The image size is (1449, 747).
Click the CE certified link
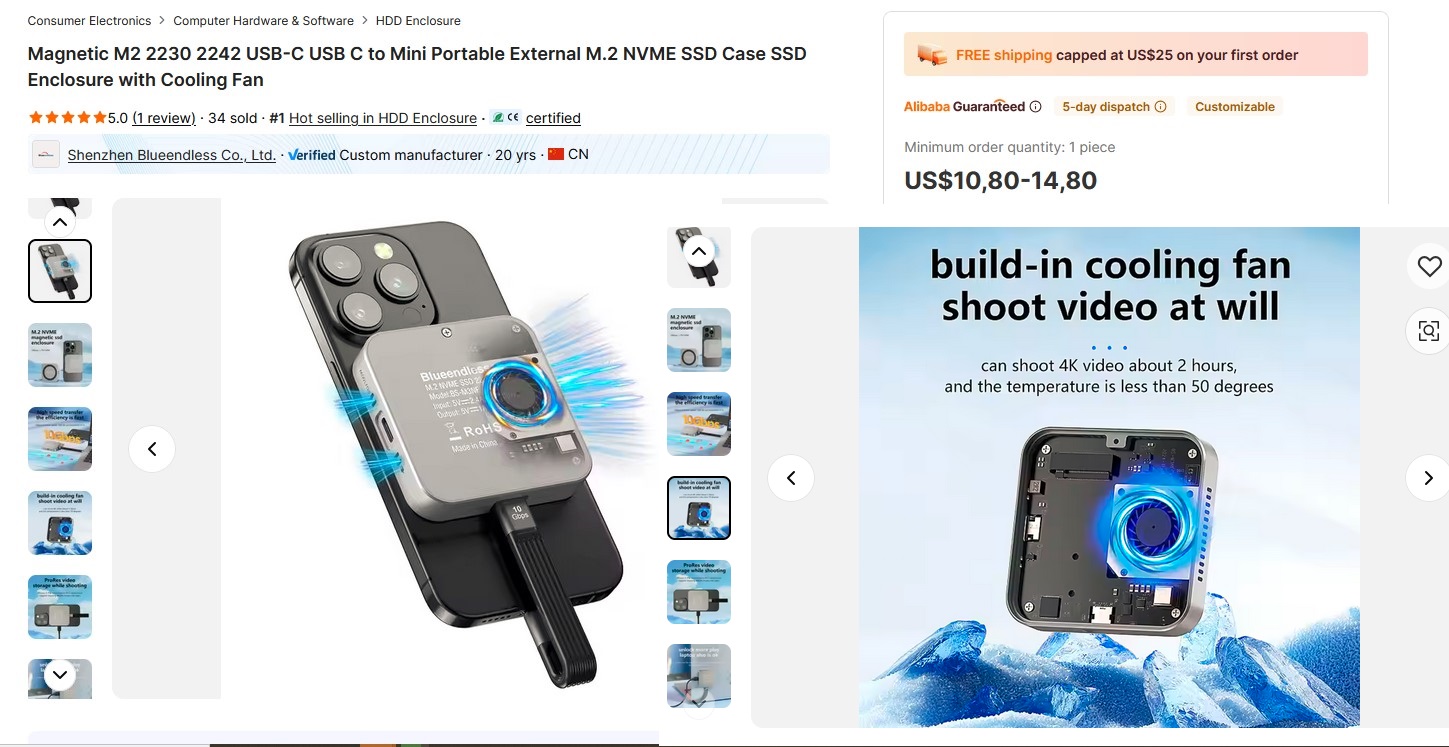tap(536, 118)
